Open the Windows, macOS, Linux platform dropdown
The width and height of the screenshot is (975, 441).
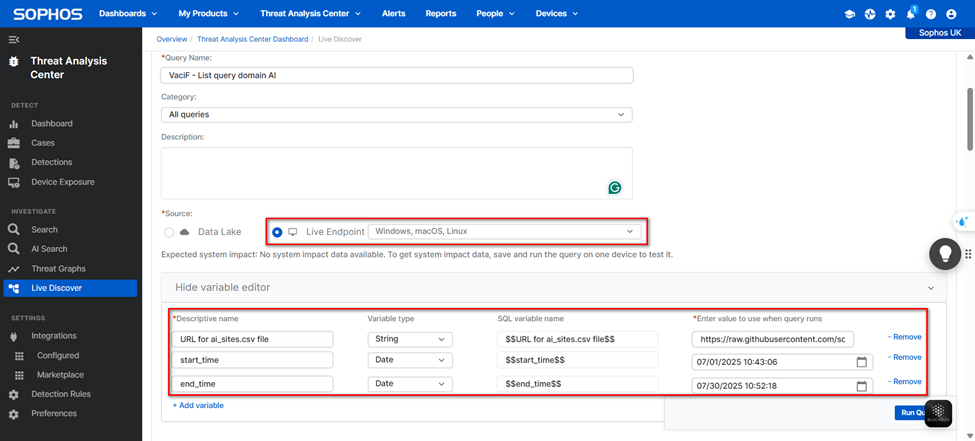[504, 231]
